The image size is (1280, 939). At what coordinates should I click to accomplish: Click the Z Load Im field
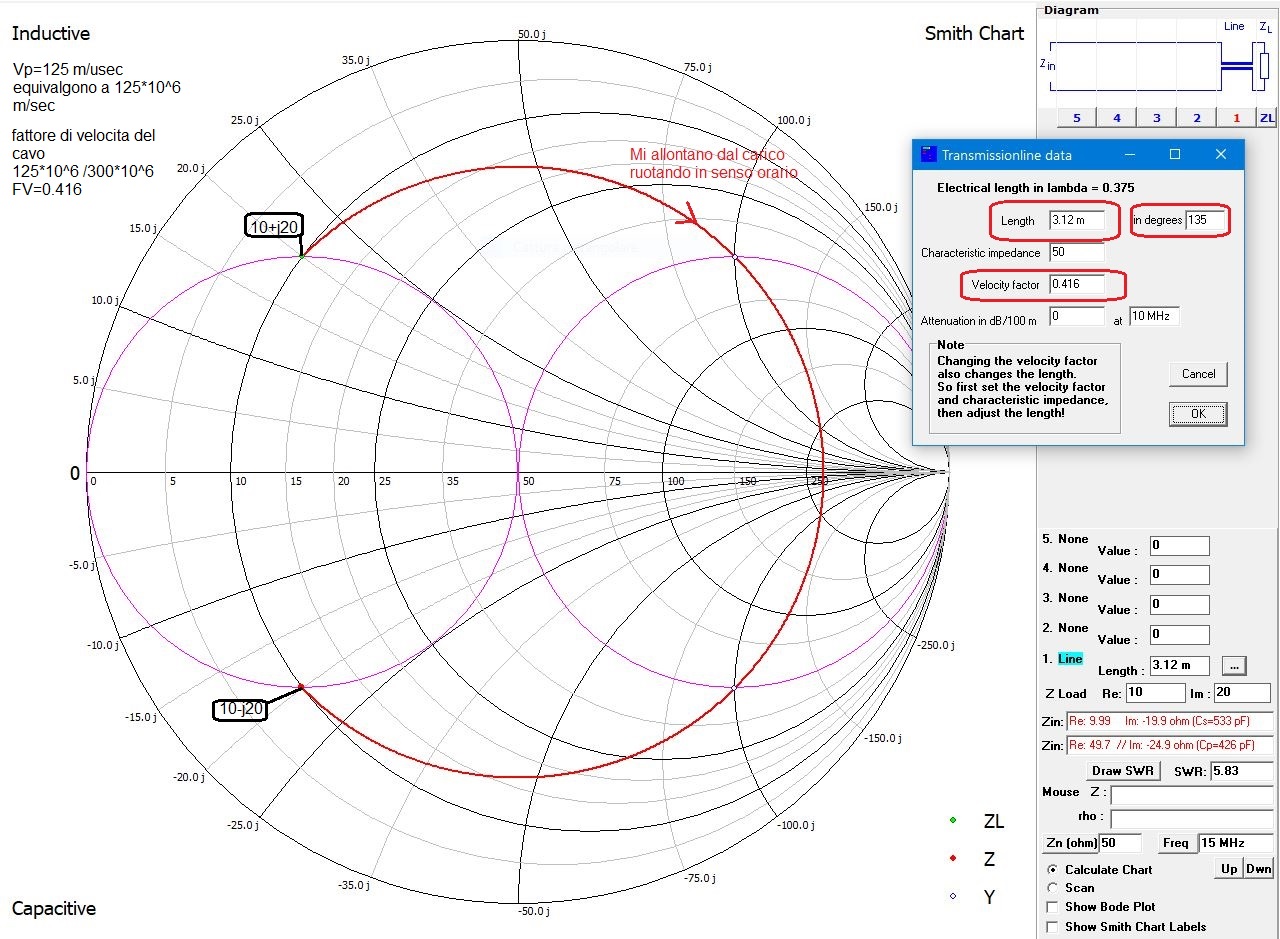click(x=1242, y=693)
